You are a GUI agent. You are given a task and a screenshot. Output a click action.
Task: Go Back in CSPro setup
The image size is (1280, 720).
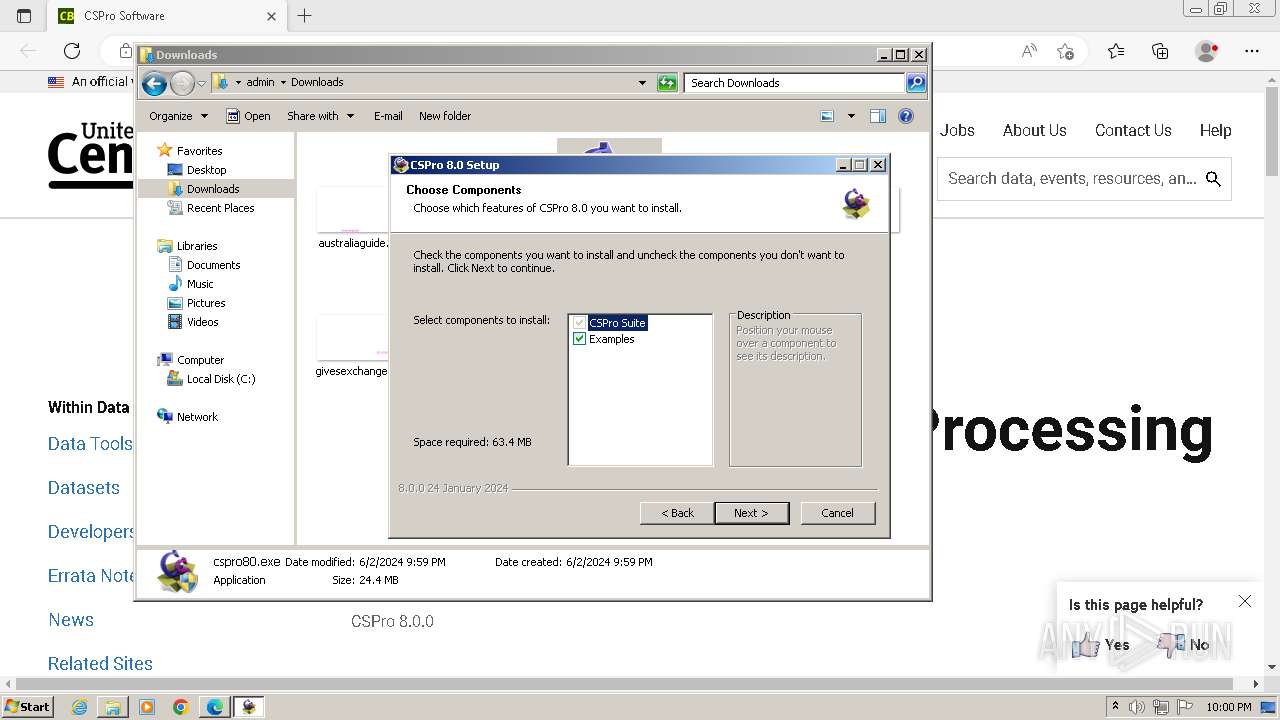click(677, 513)
